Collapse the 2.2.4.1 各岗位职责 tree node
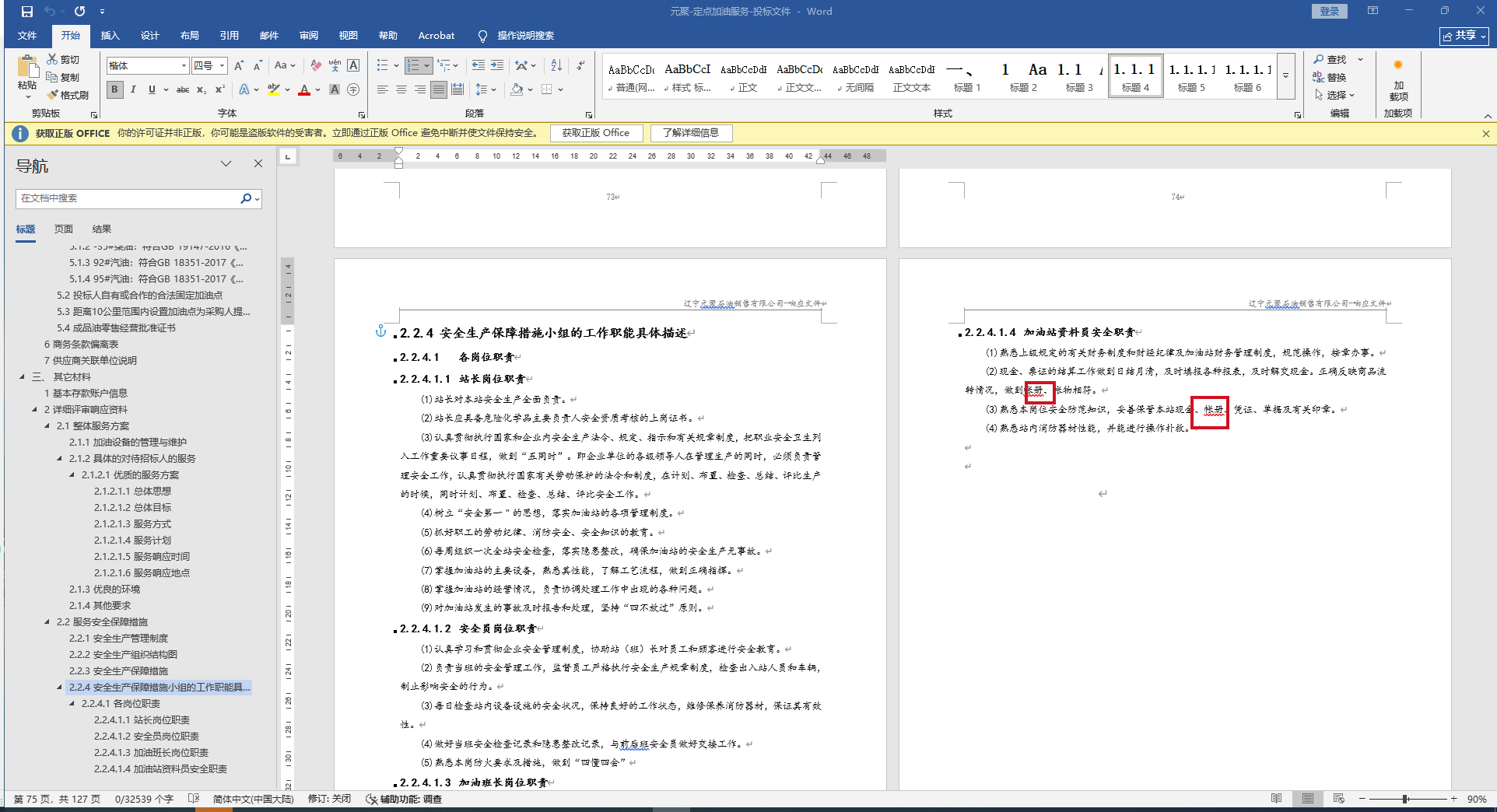Image resolution: width=1497 pixels, height=812 pixels. [73, 704]
